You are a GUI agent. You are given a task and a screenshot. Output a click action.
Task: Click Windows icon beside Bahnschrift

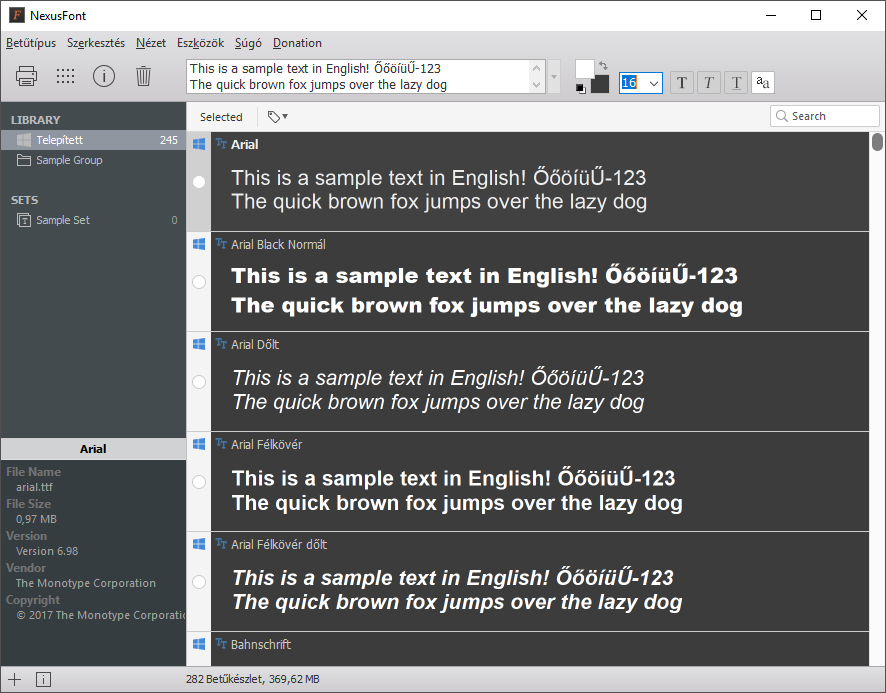[199, 644]
